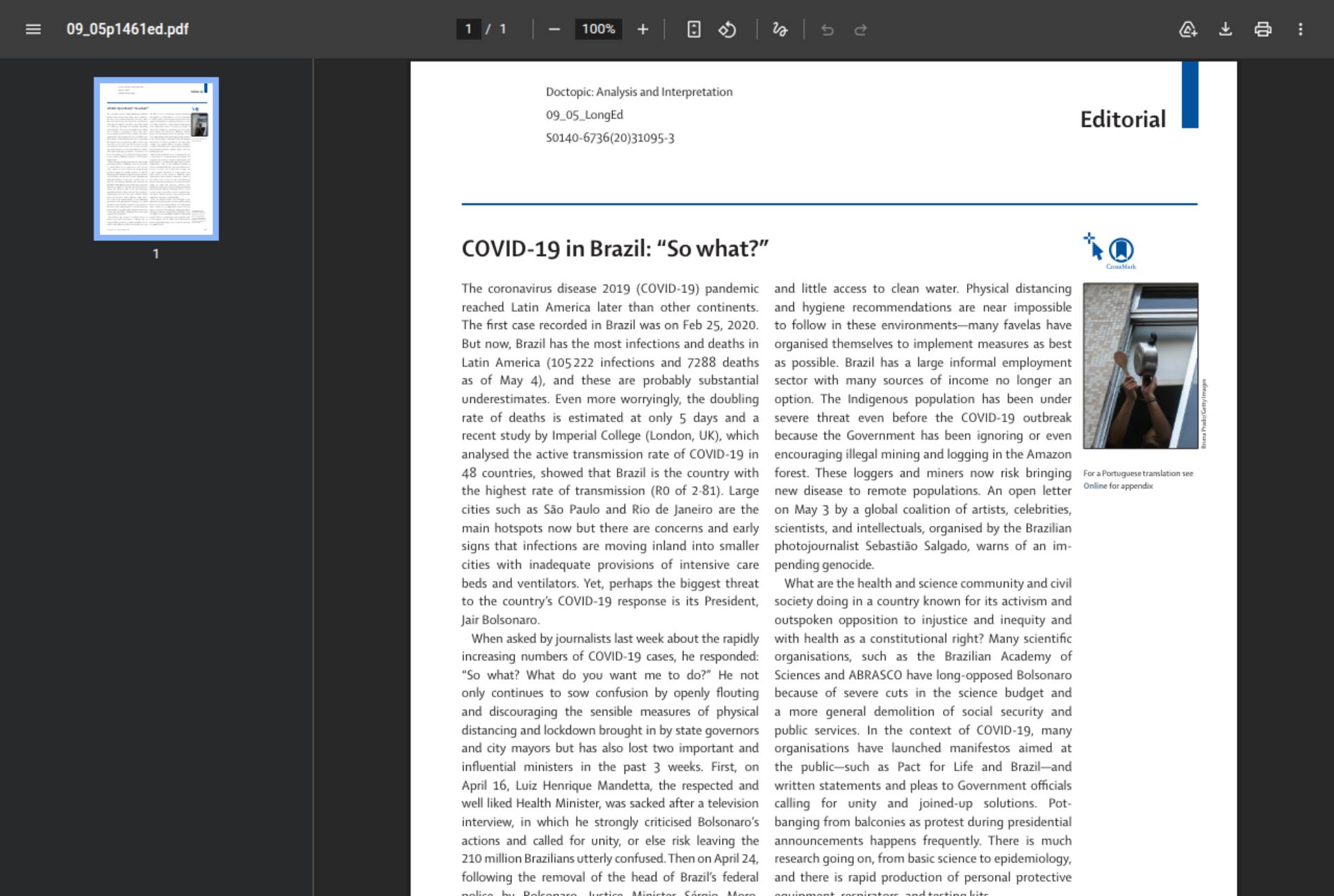Click the redo arrow
The width and height of the screenshot is (1334, 896).
point(860,29)
